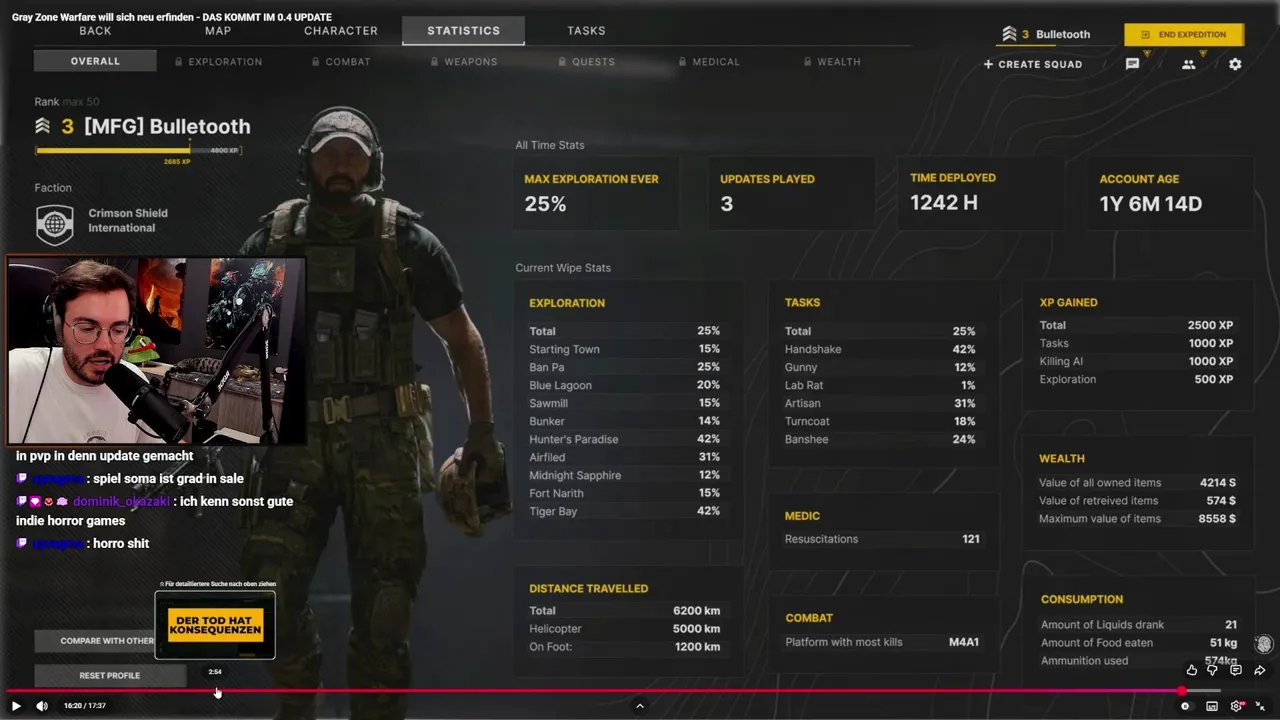
Task: Switch to the WEALTH statistics sub-tab
Action: click(x=832, y=62)
